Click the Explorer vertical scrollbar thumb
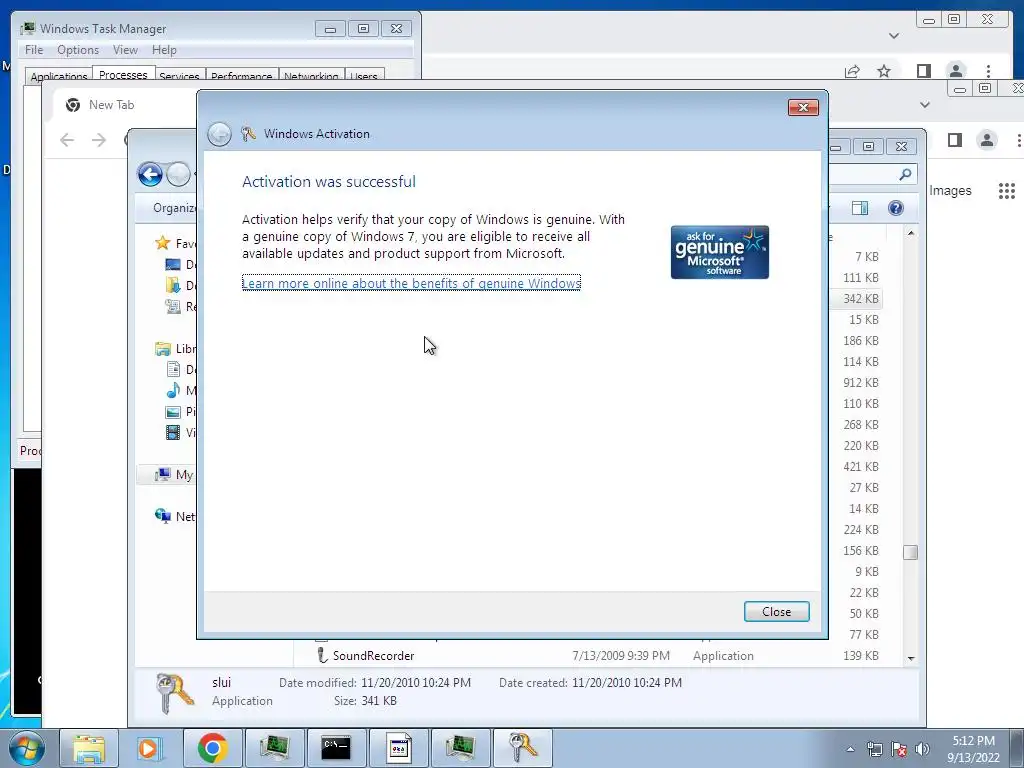The height and width of the screenshot is (768, 1024). [x=911, y=552]
